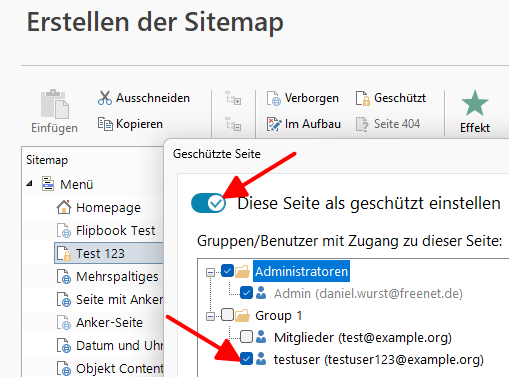Click the Anker-Seite page icon
509x377 pixels.
pyautogui.click(x=64, y=322)
